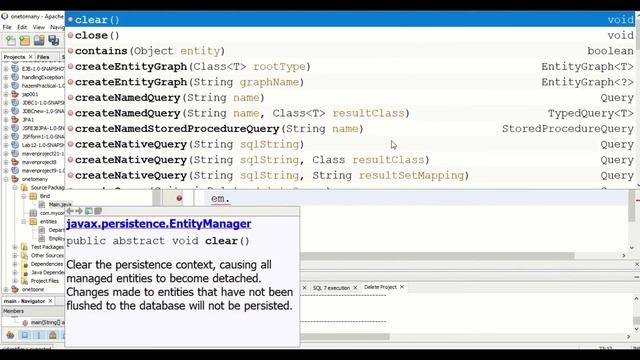Image resolution: width=640 pixels, height=360 pixels.
Task: Click the Dependencies folder icon
Action: click(24, 264)
